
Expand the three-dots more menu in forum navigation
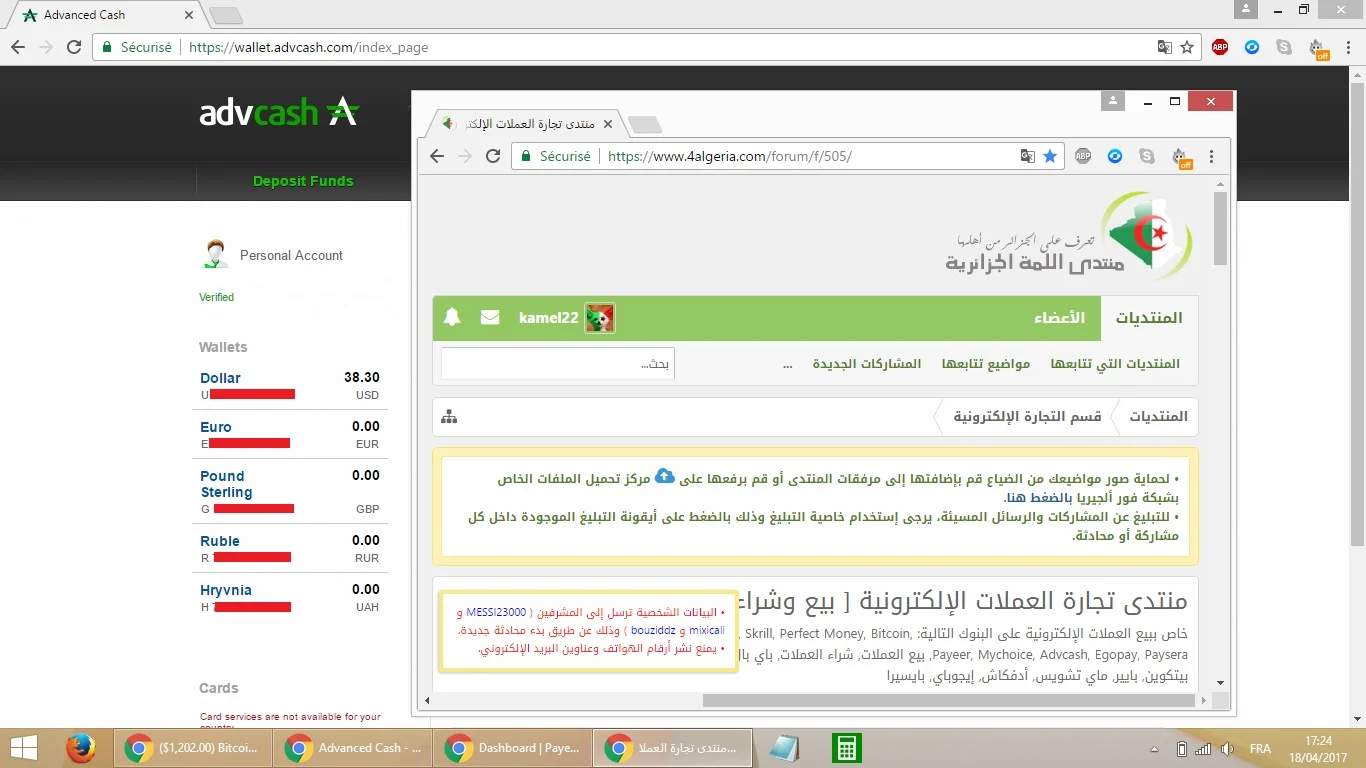pos(787,364)
